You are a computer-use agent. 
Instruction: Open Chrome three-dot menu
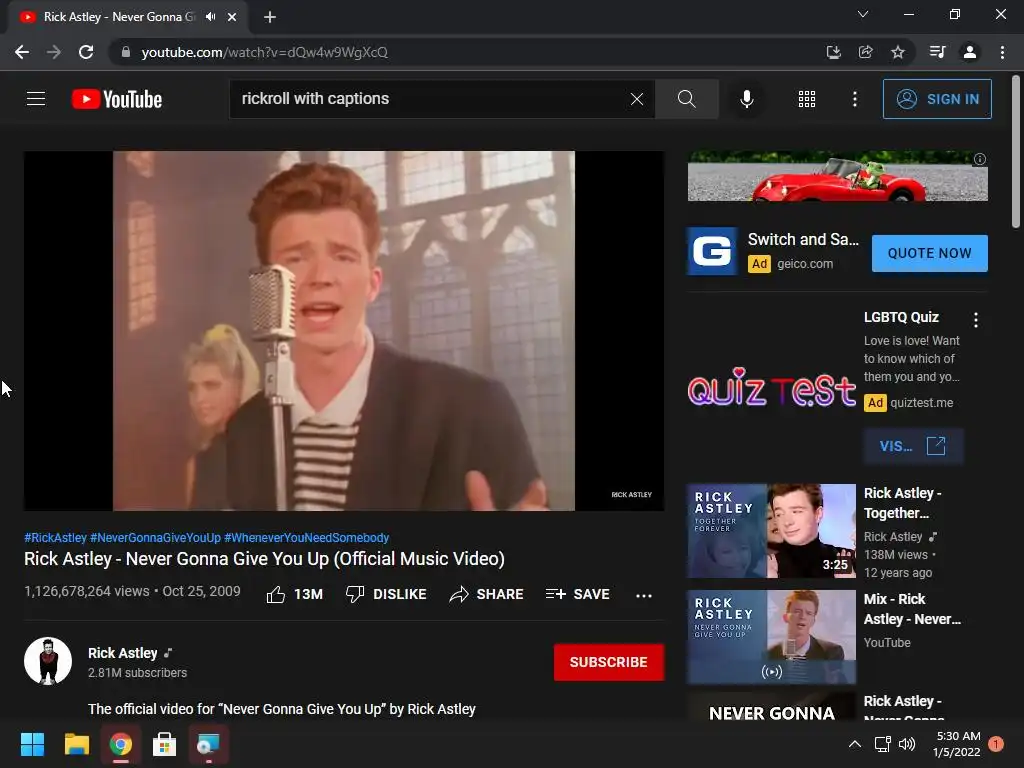tap(1002, 52)
